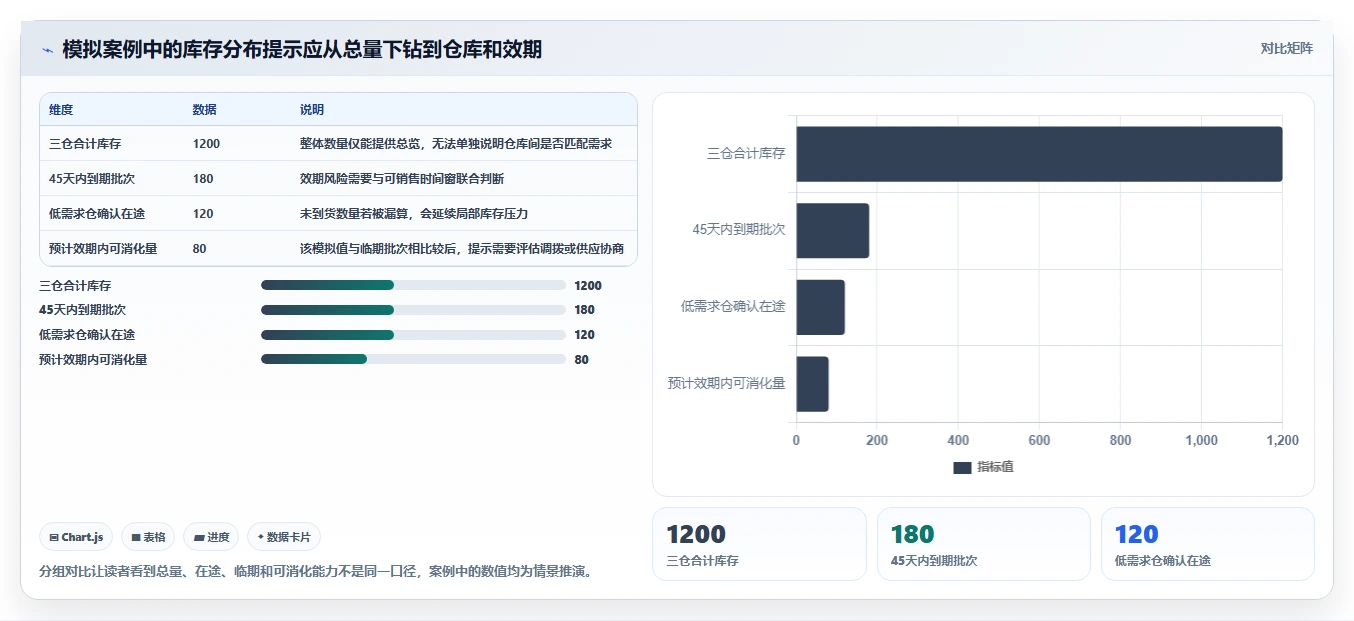Select table cell 低需求仓确认在途
This screenshot has width=1354, height=621.
point(97,214)
